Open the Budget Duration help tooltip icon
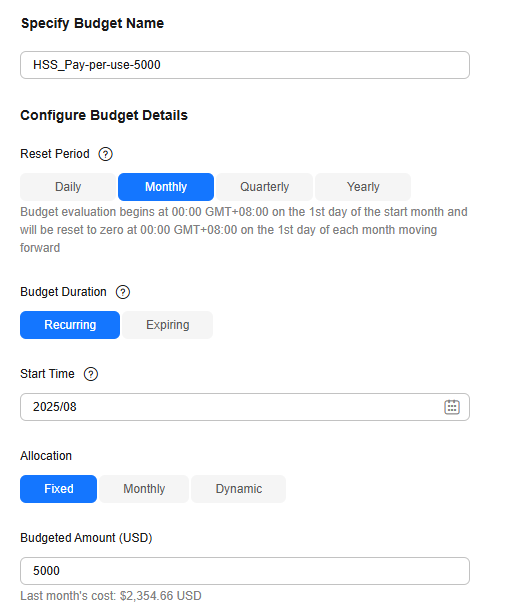Viewport: 508px width, 608px height. (x=123, y=292)
